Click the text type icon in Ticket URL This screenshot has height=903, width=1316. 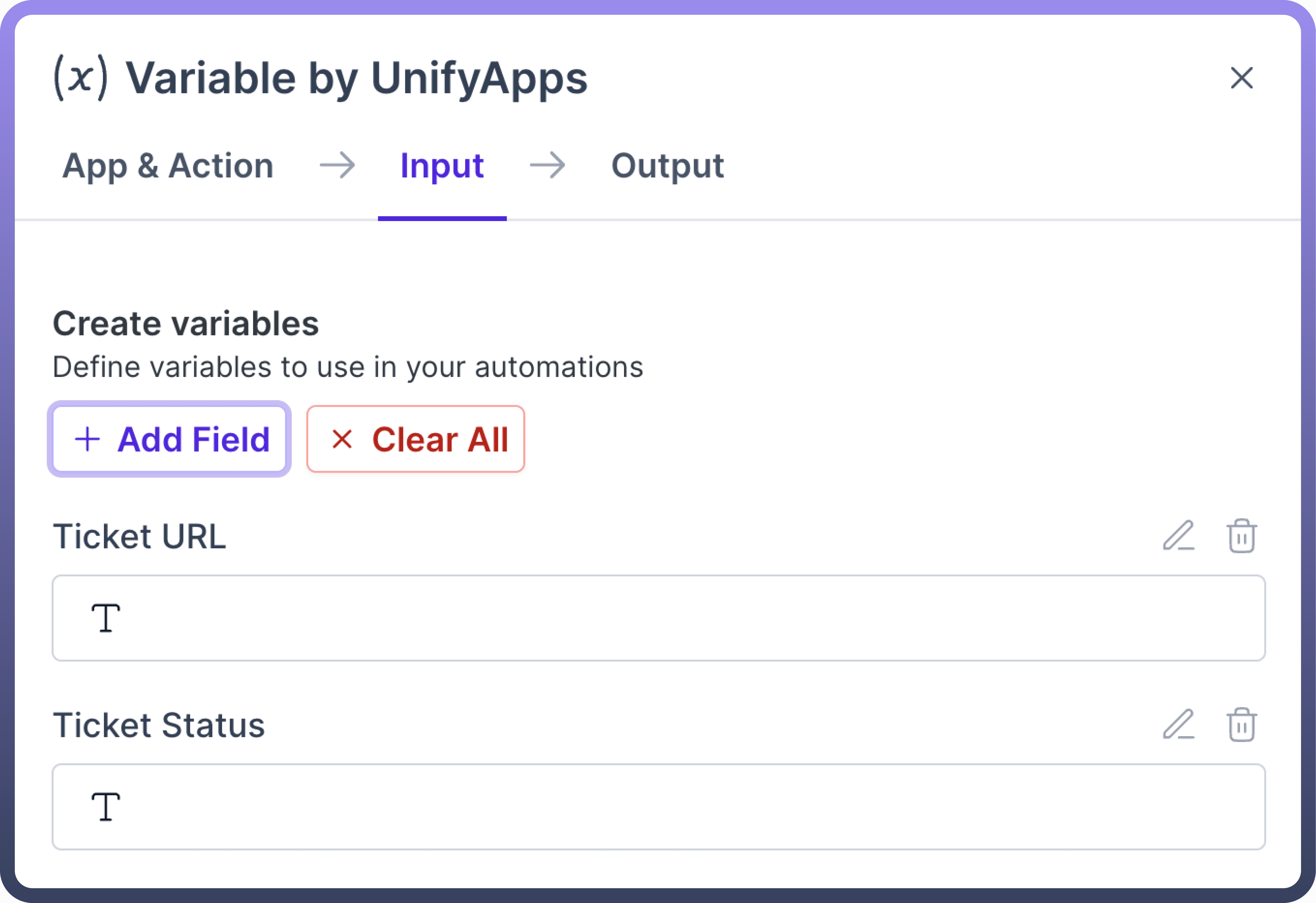[x=106, y=618]
